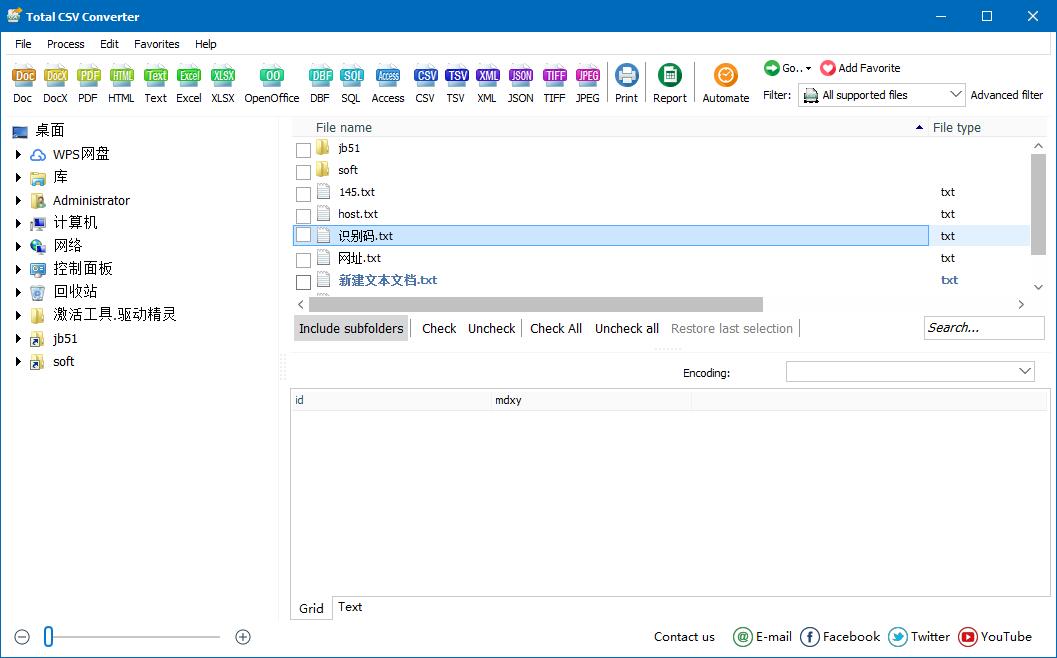This screenshot has width=1057, height=658.
Task: Select the TSV conversion icon
Action: pyautogui.click(x=456, y=76)
